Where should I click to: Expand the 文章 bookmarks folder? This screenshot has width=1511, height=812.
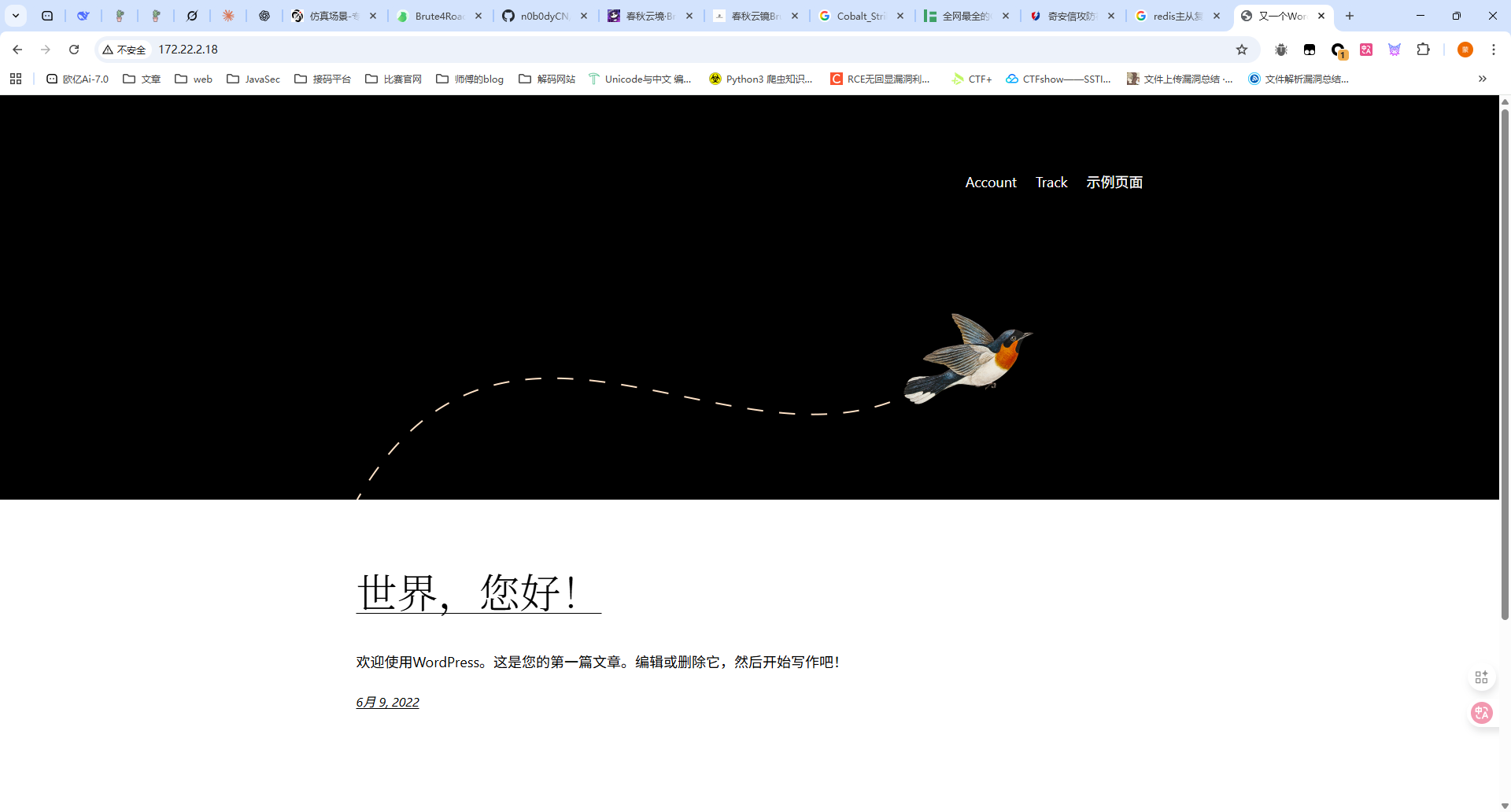(142, 79)
